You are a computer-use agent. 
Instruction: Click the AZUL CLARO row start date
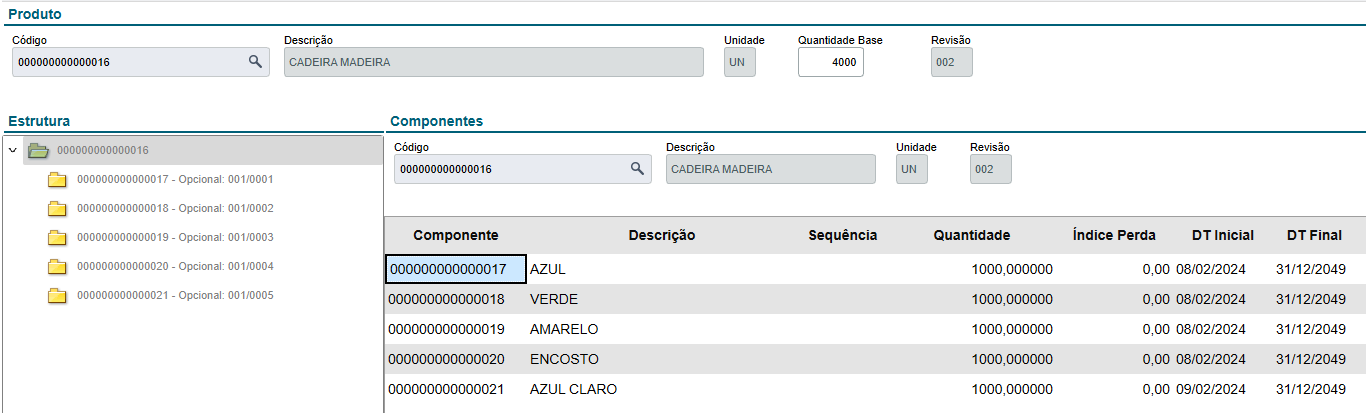tap(1210, 390)
